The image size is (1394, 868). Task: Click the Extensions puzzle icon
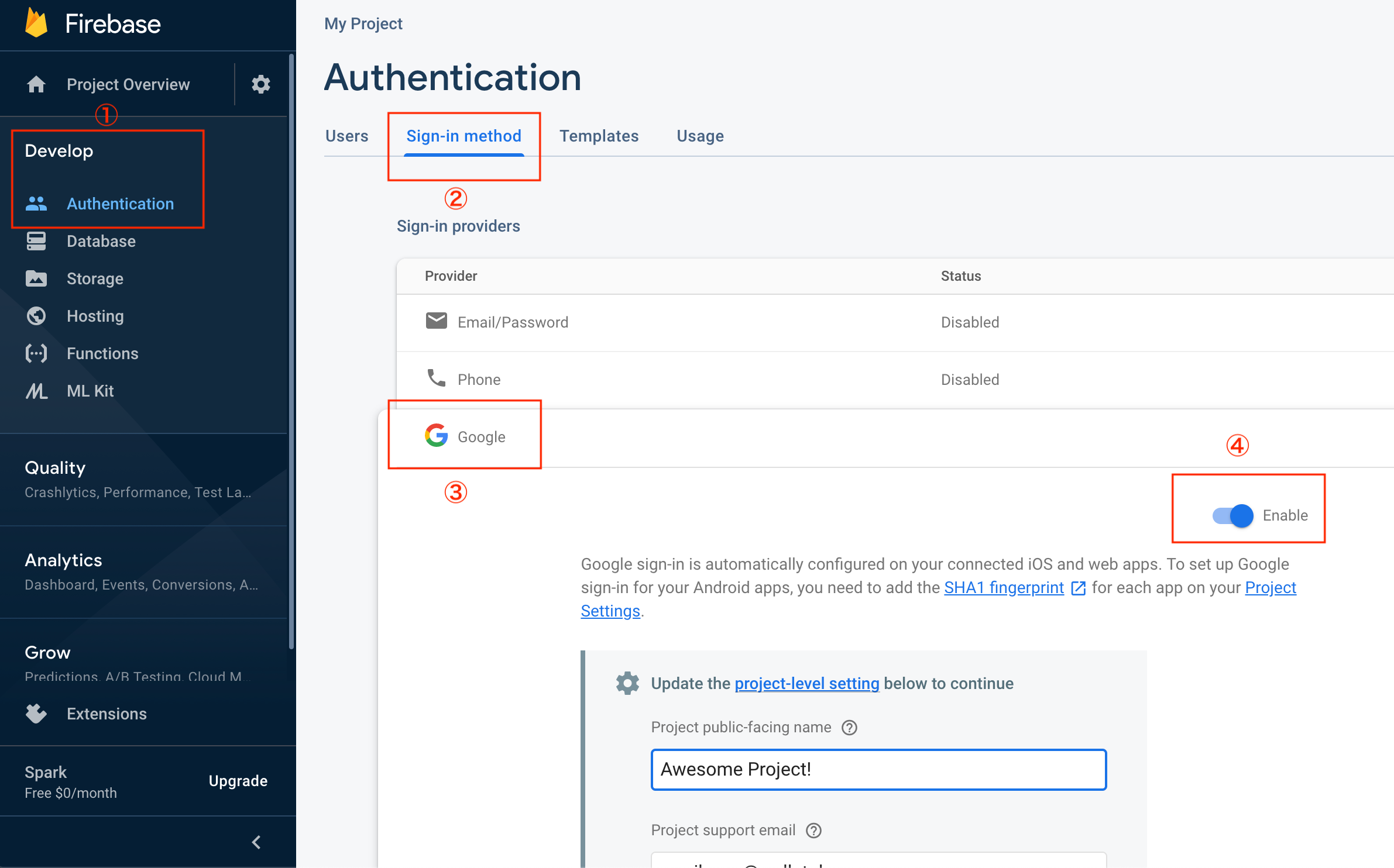36,714
